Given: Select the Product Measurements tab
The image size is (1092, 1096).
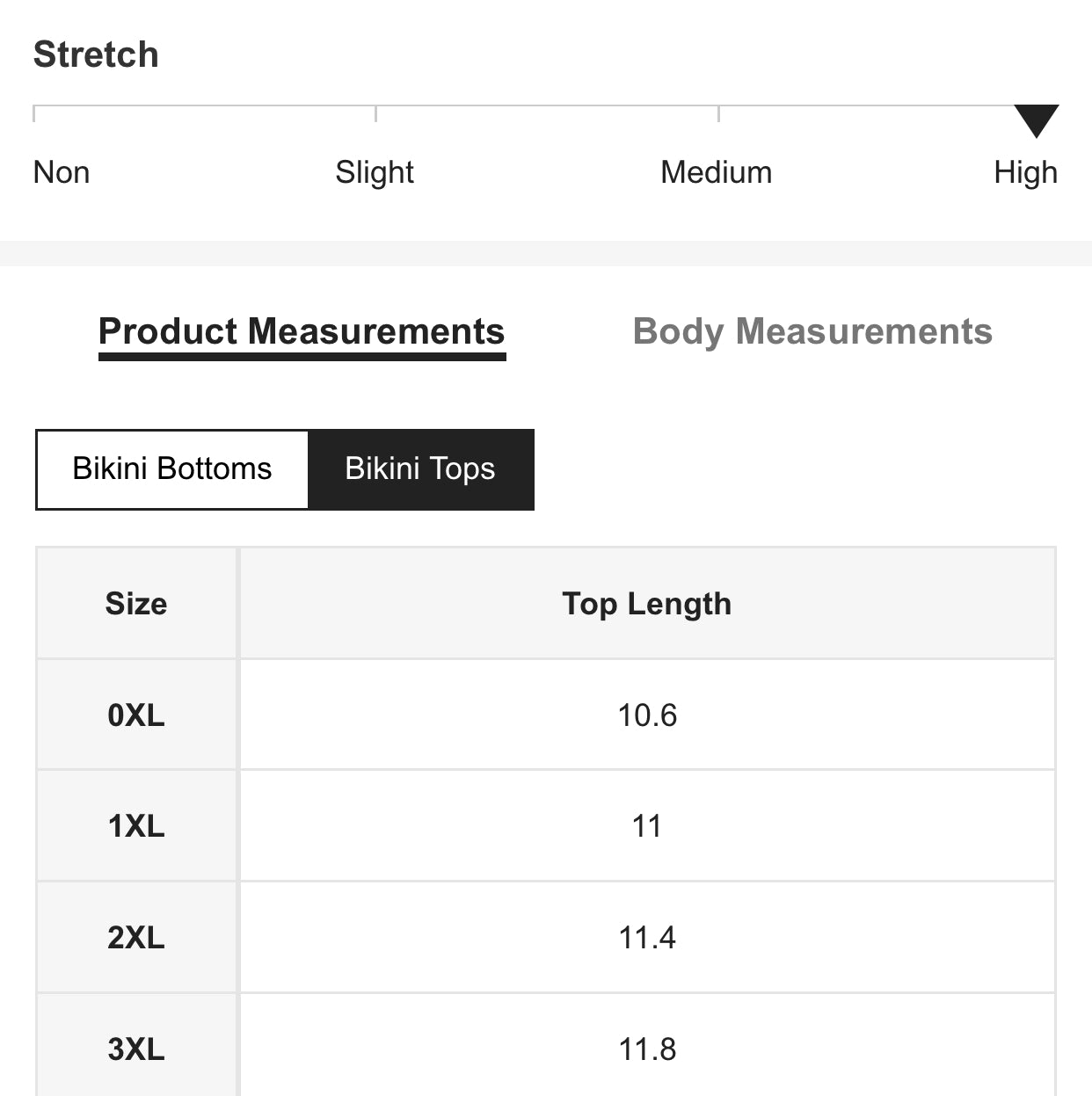Looking at the screenshot, I should click(302, 332).
